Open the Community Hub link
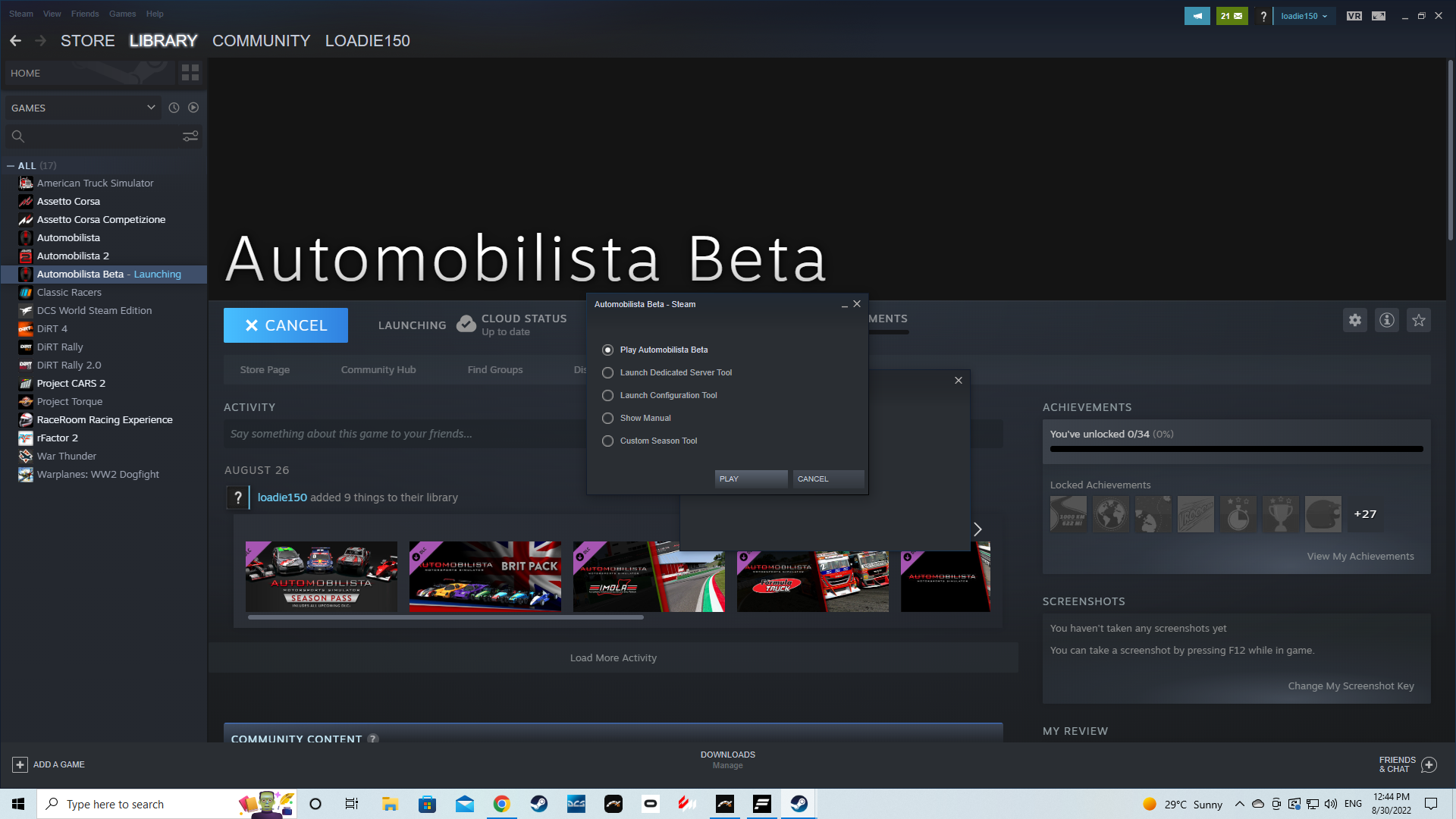Viewport: 1456px width, 819px height. coord(378,370)
